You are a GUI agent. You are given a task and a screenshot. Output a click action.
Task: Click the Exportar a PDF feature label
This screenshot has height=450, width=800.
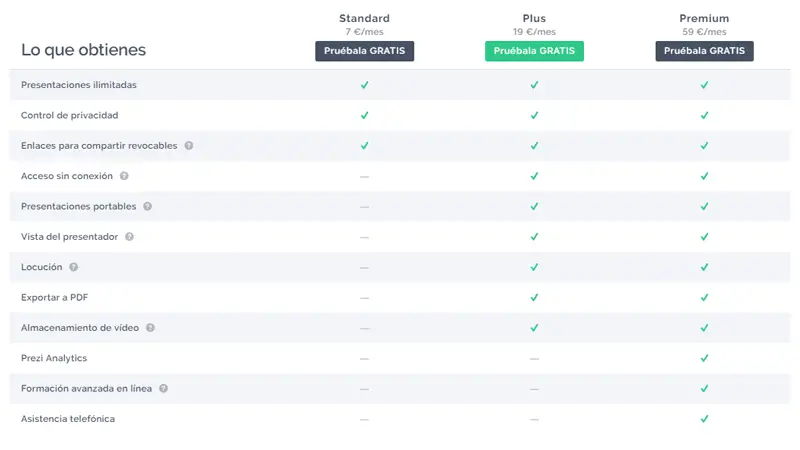(55, 297)
